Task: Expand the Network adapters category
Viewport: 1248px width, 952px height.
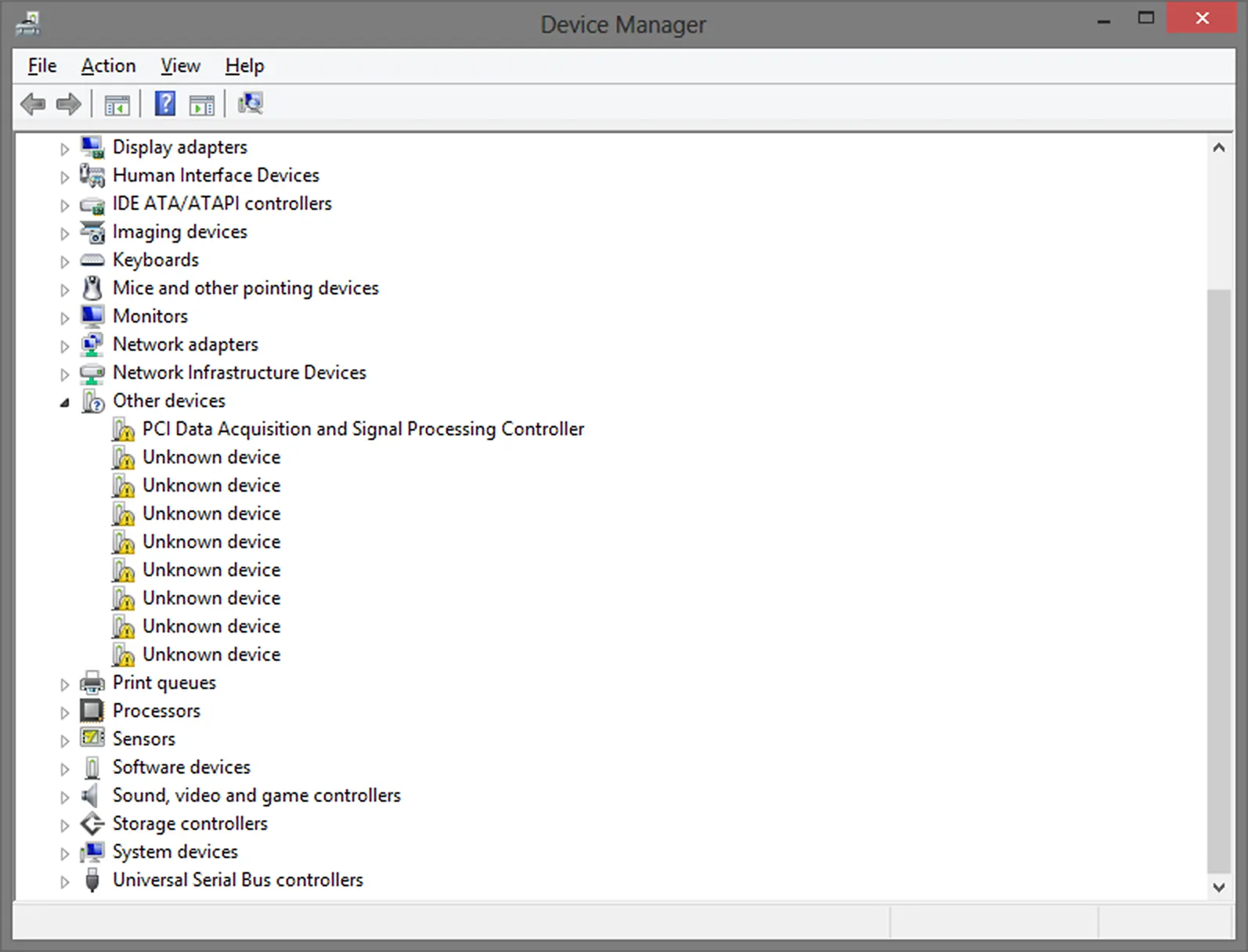Action: 65,346
